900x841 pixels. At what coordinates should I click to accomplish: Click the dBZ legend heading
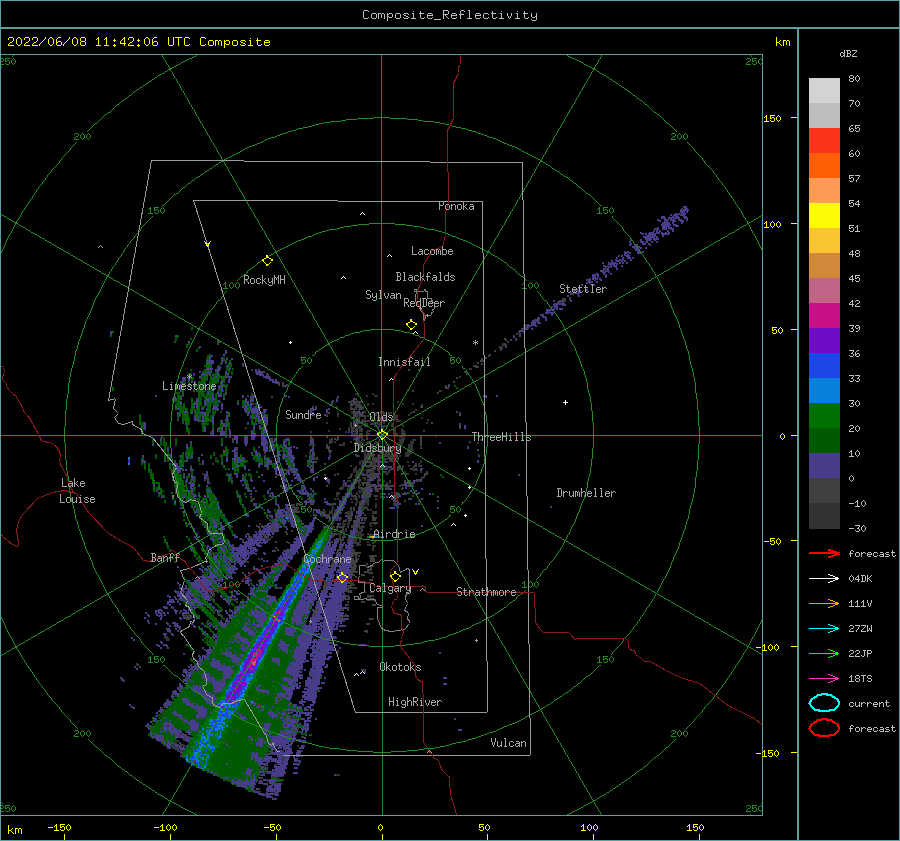[x=848, y=53]
